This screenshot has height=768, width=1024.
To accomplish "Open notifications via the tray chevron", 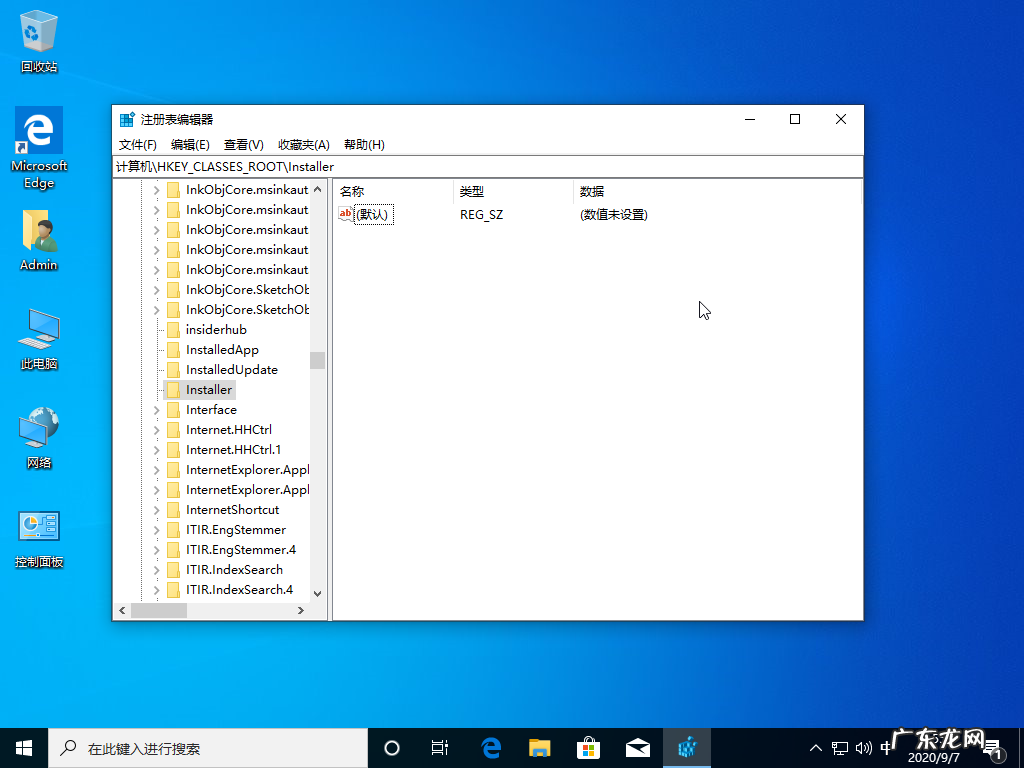I will click(816, 747).
